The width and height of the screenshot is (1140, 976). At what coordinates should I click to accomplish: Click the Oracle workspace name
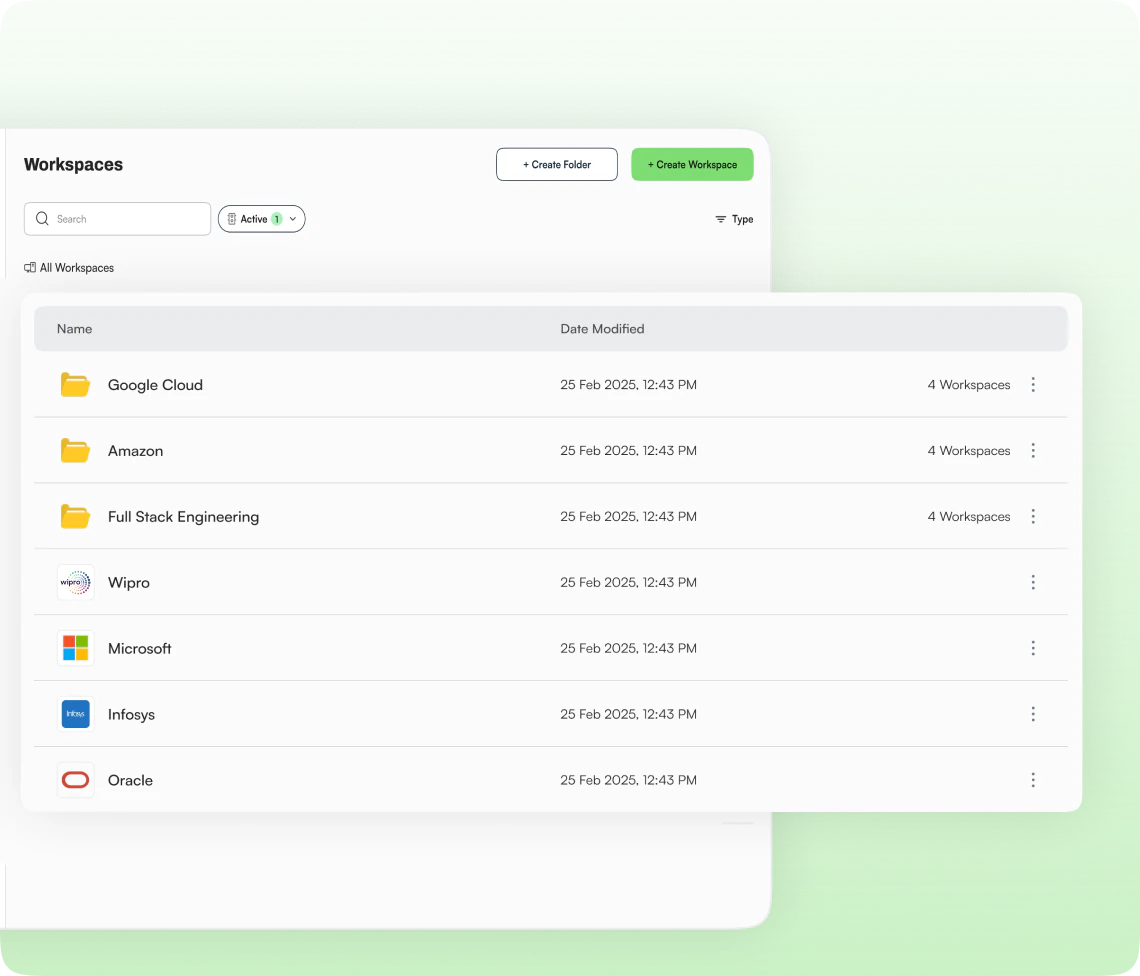pyautogui.click(x=130, y=780)
